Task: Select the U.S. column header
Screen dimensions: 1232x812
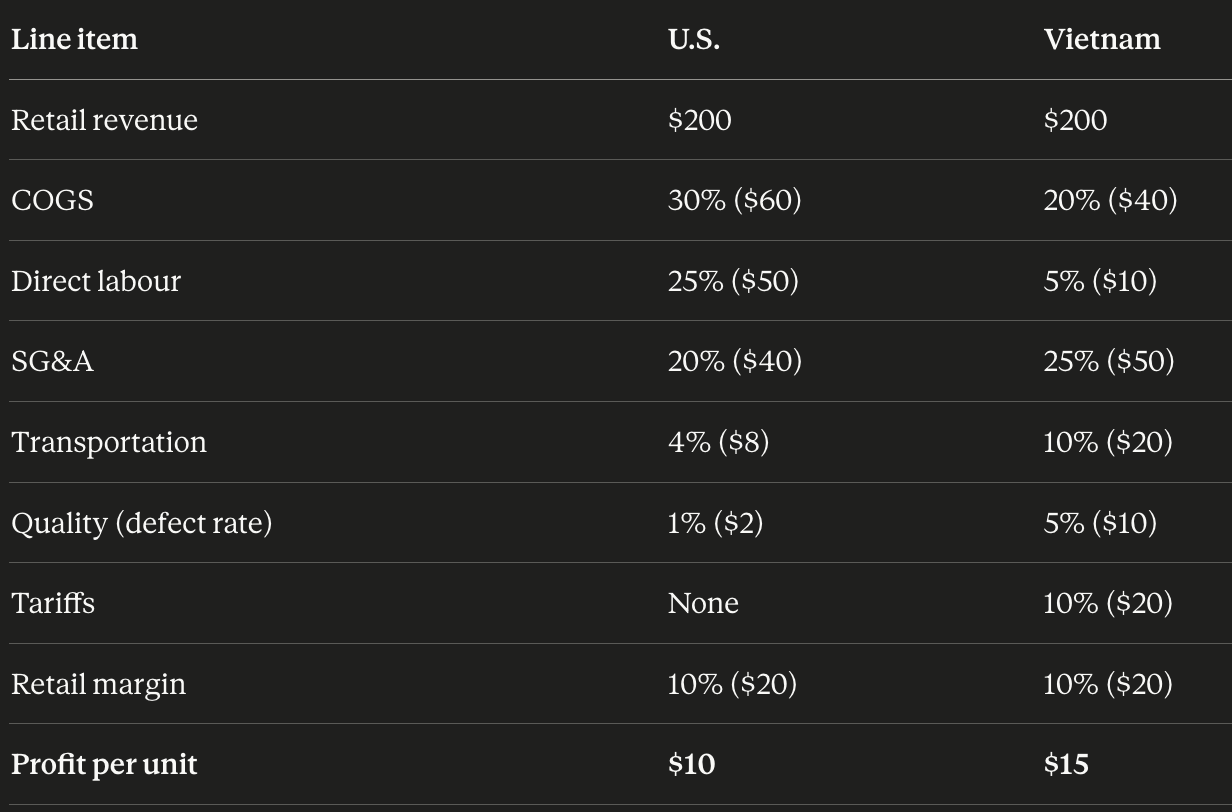Action: [694, 40]
